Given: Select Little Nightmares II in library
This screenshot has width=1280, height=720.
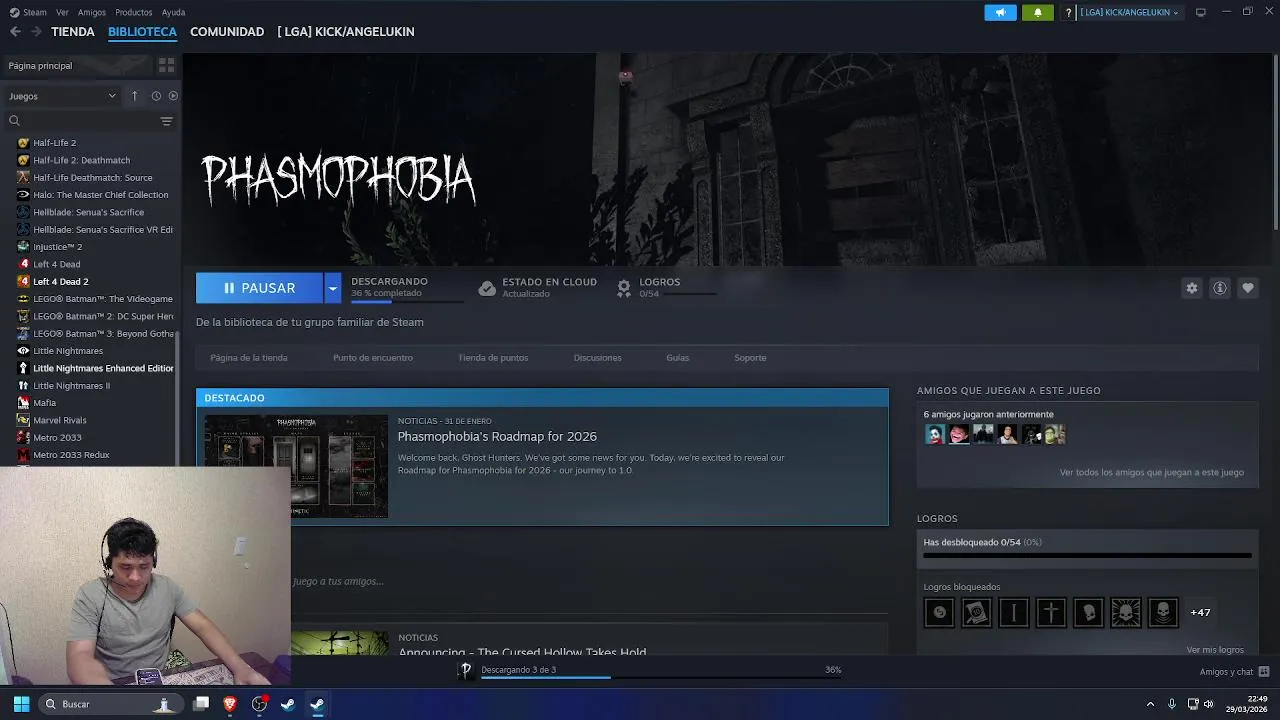Looking at the screenshot, I should pos(72,385).
